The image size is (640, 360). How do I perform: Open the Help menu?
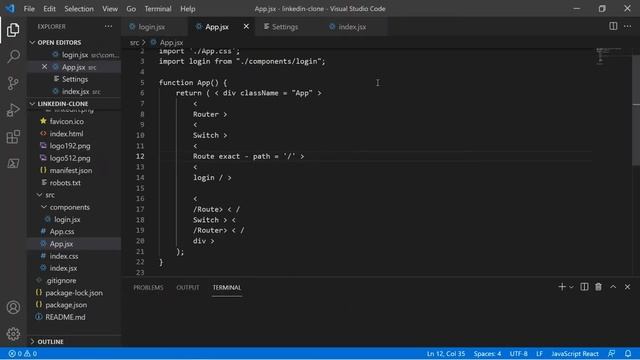click(x=188, y=9)
